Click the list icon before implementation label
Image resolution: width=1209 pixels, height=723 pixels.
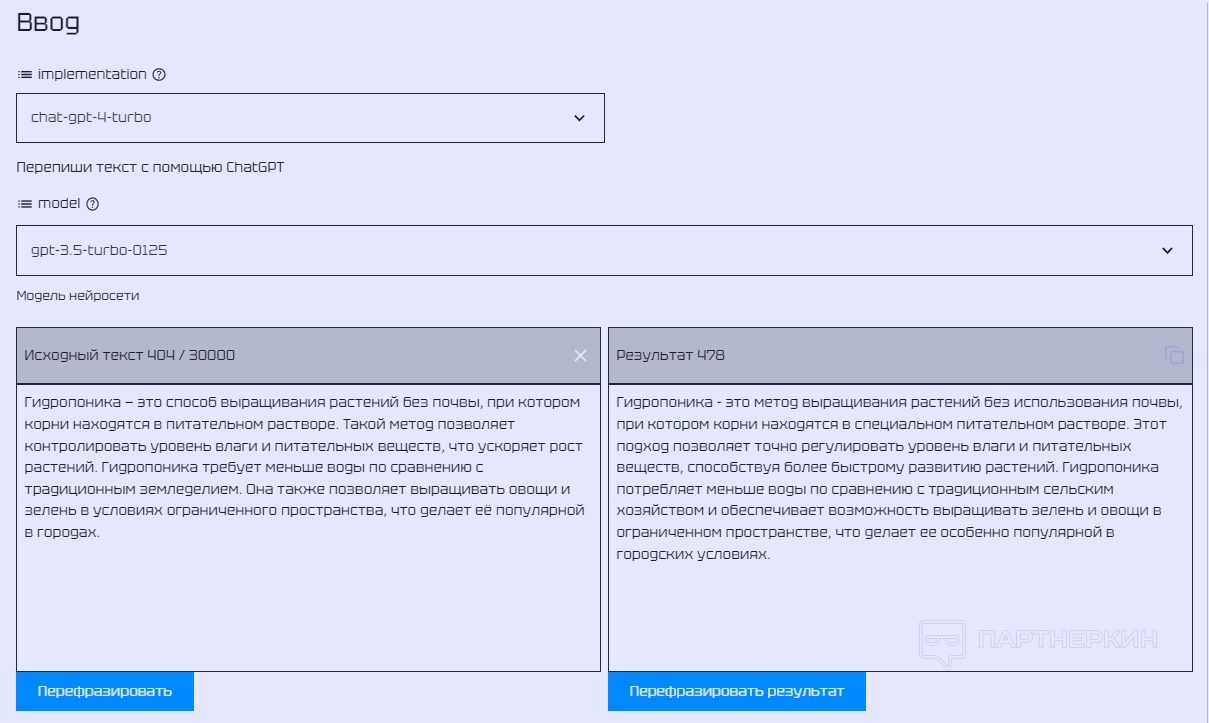coord(25,74)
